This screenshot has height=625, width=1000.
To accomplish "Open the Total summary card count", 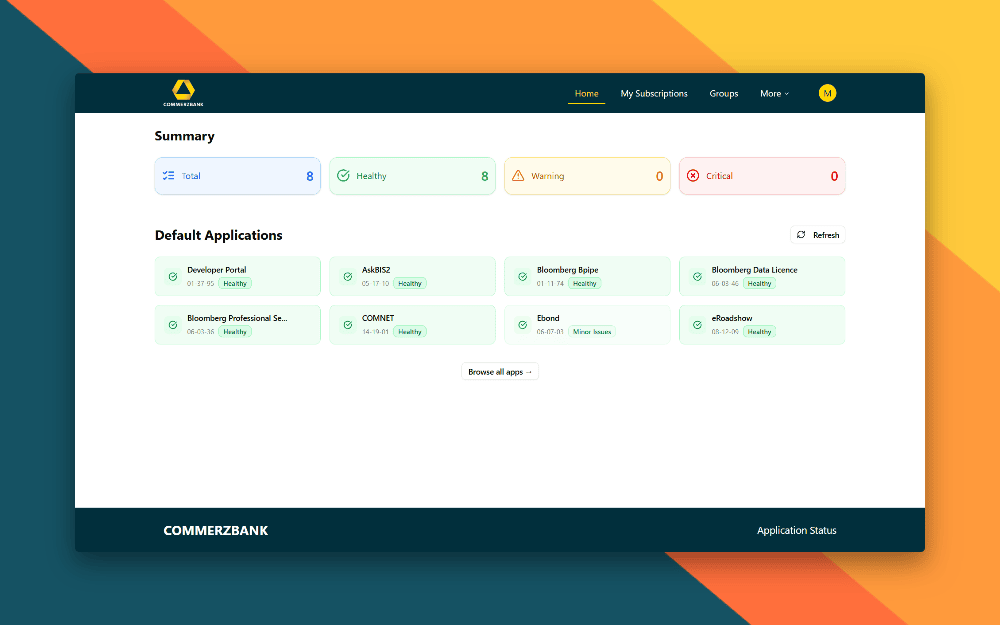I will click(310, 176).
